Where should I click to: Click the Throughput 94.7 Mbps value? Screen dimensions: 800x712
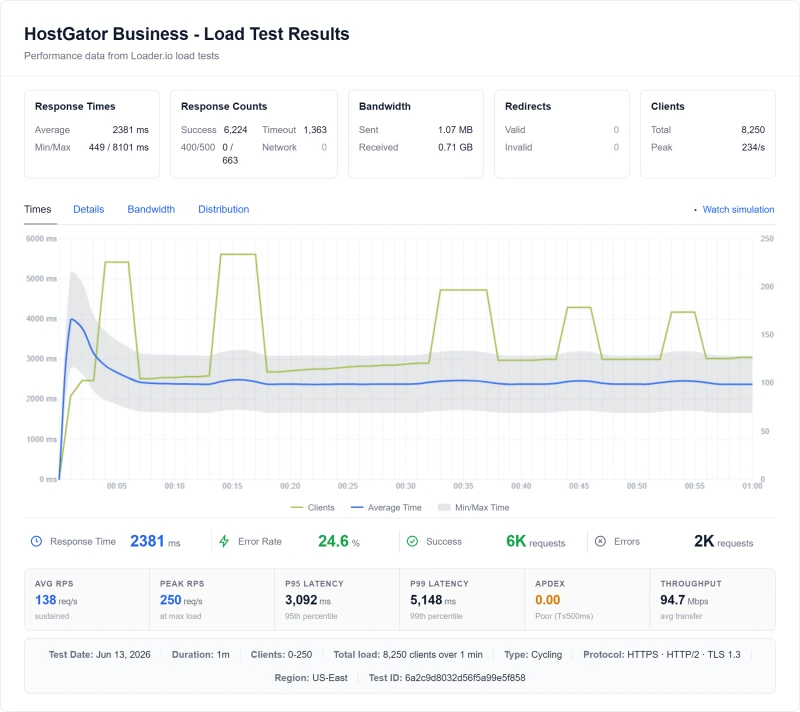[x=684, y=600]
